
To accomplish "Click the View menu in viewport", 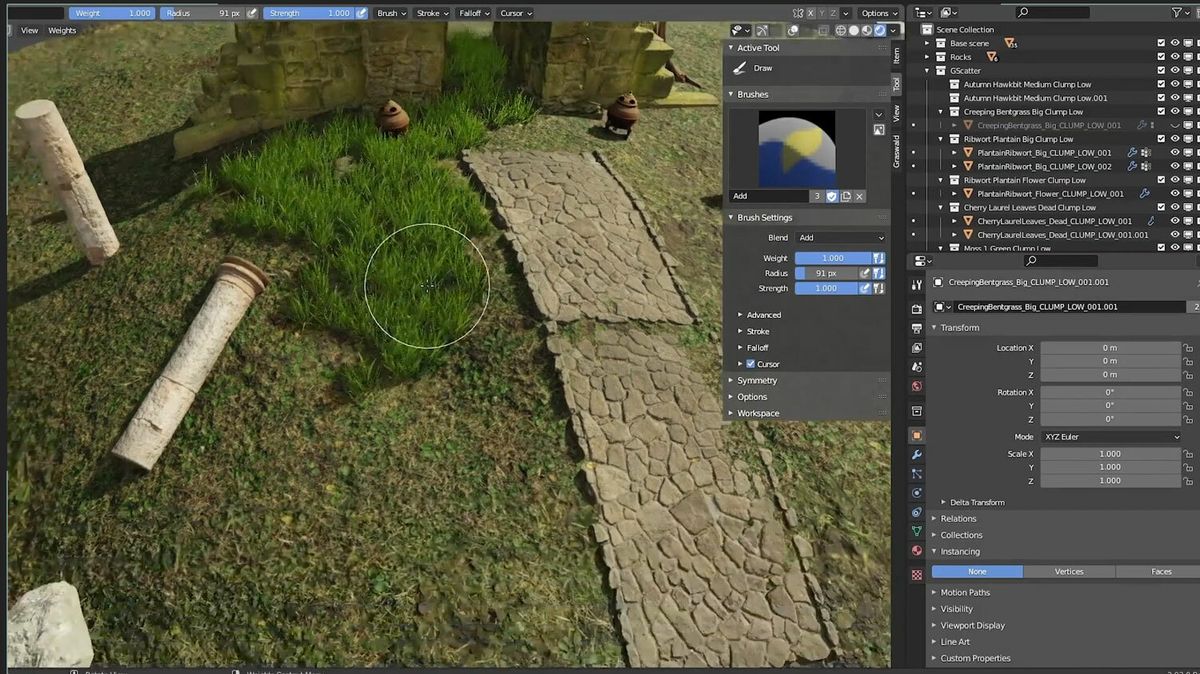I will point(28,30).
